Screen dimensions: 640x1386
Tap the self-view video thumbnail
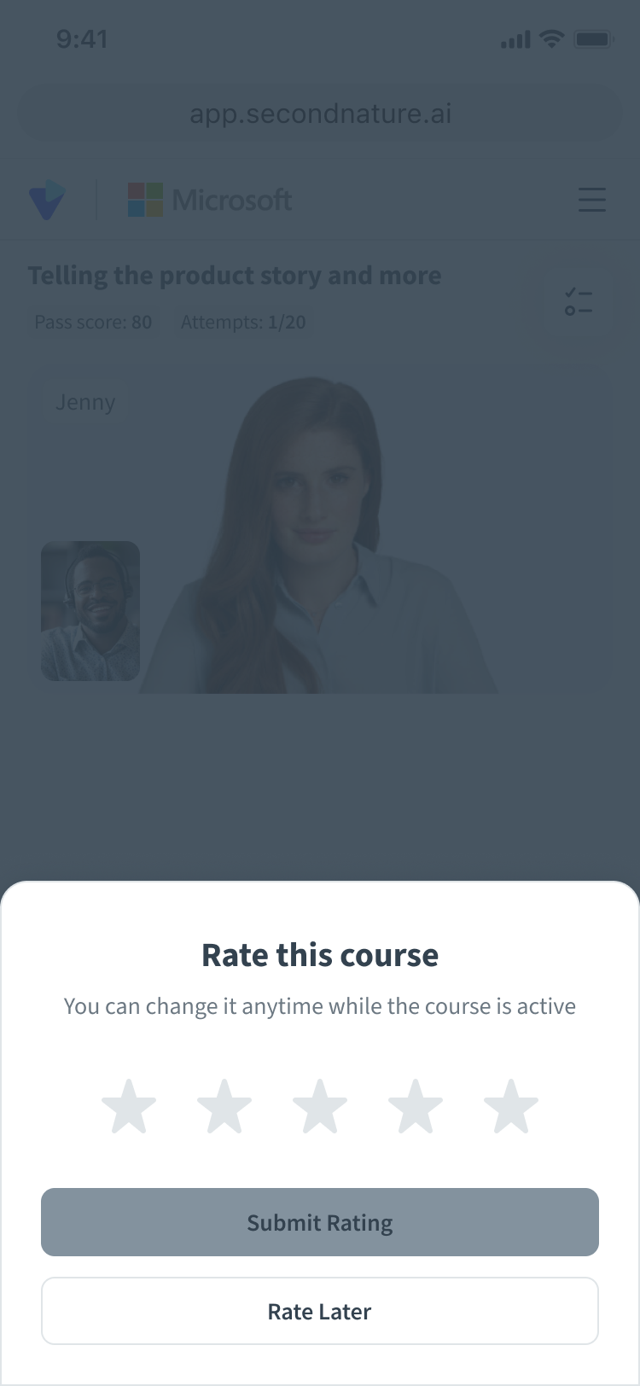tap(90, 611)
